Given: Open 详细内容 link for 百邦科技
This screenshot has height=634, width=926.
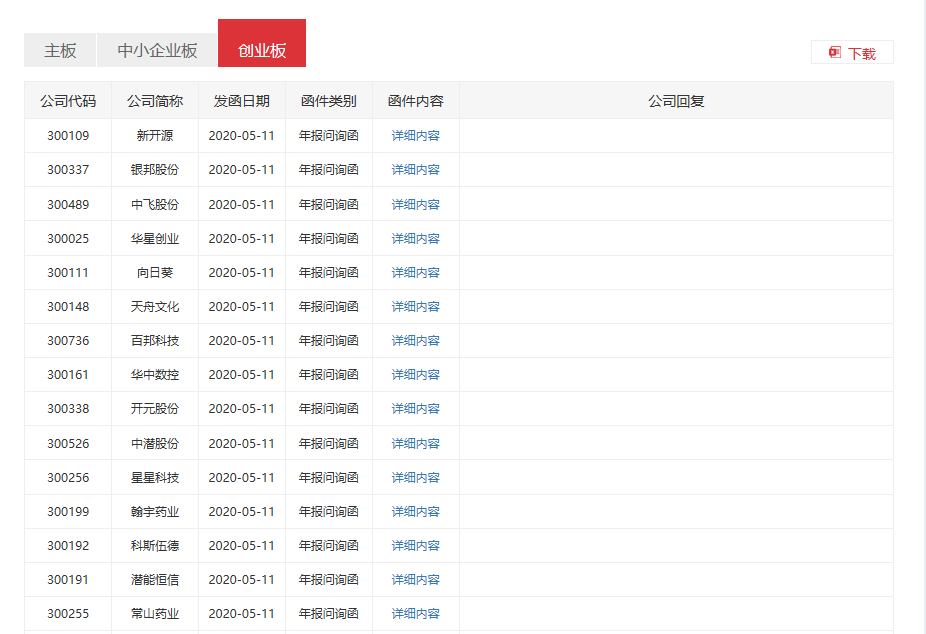Looking at the screenshot, I should point(416,341).
